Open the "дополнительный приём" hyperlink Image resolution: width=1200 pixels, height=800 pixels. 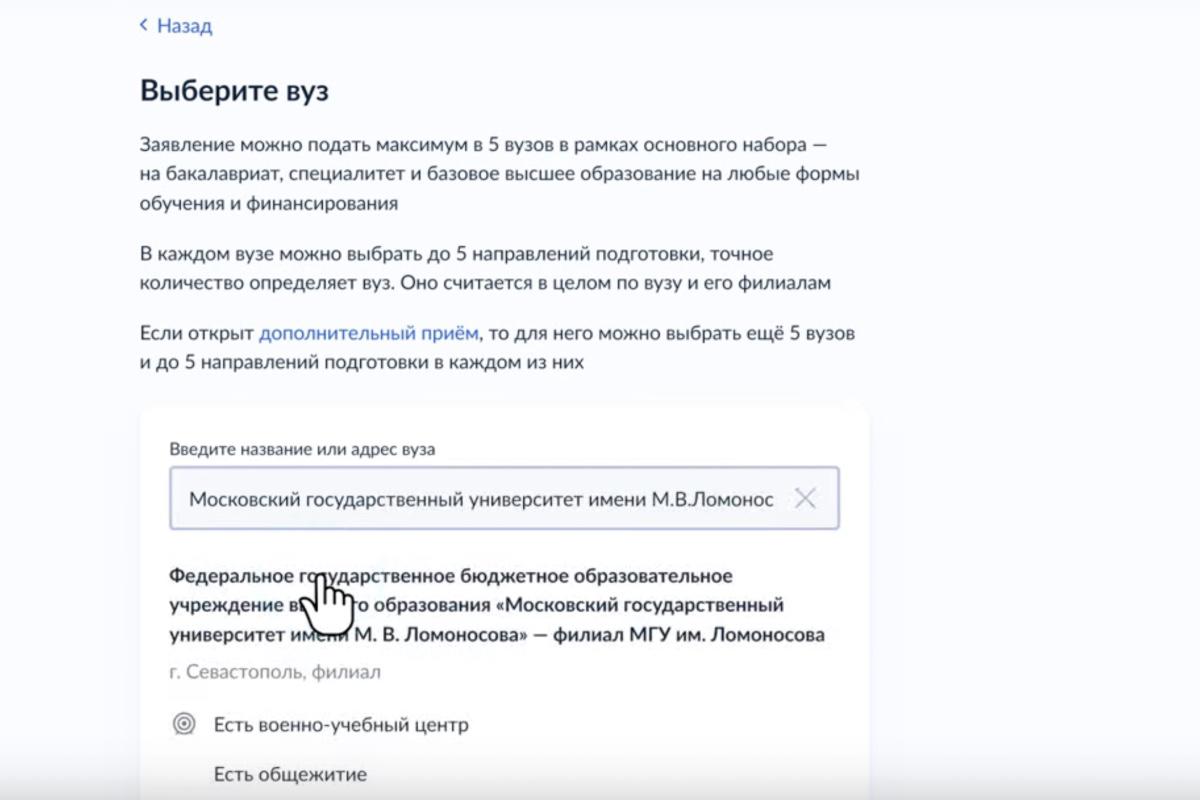pos(369,333)
